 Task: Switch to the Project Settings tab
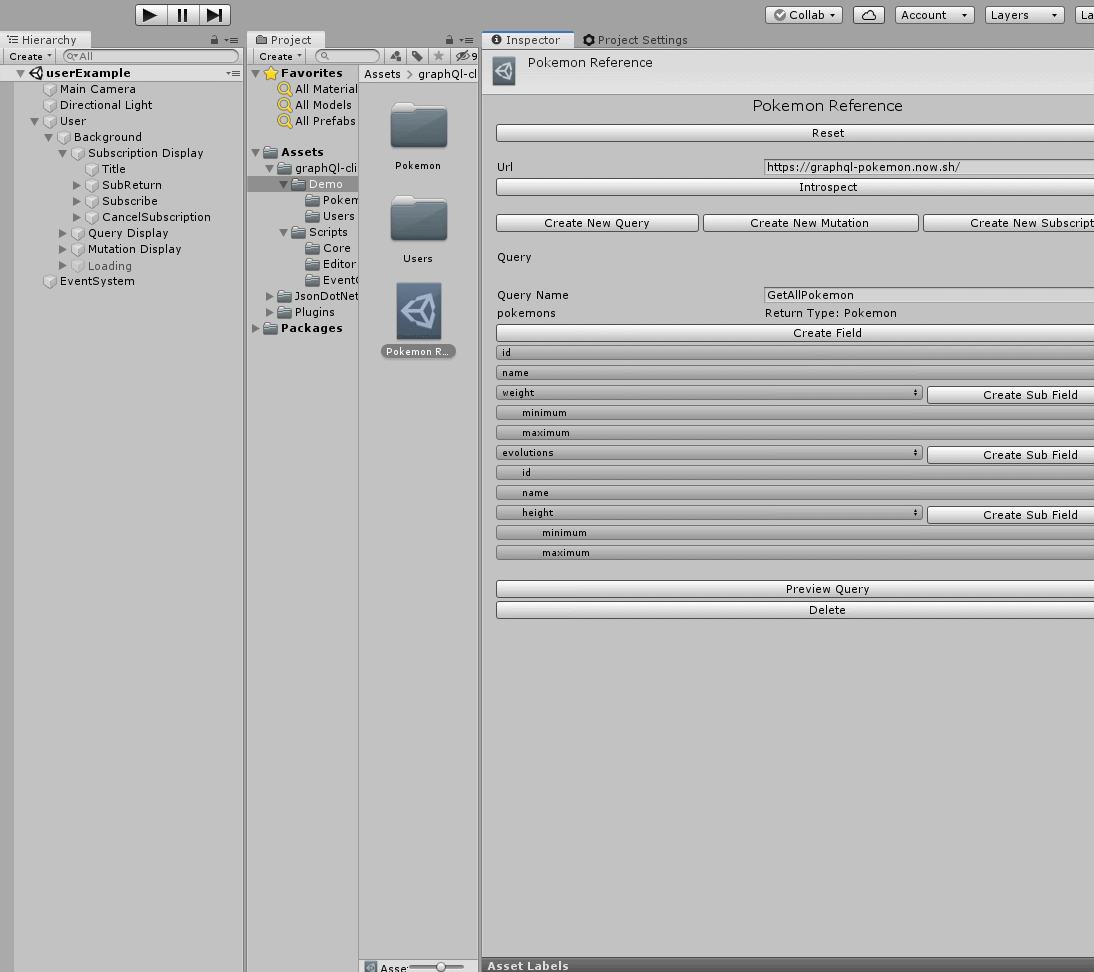coord(635,40)
